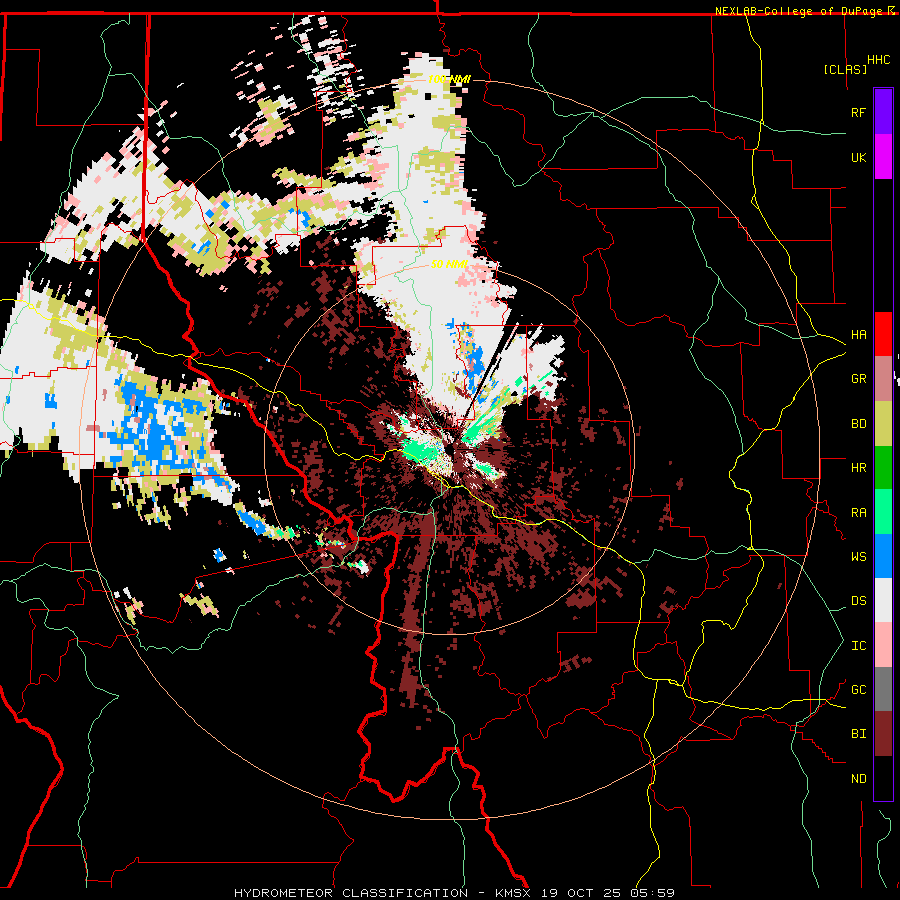Click the white DS color swatch
The width and height of the screenshot is (900, 900).
pyautogui.click(x=883, y=600)
